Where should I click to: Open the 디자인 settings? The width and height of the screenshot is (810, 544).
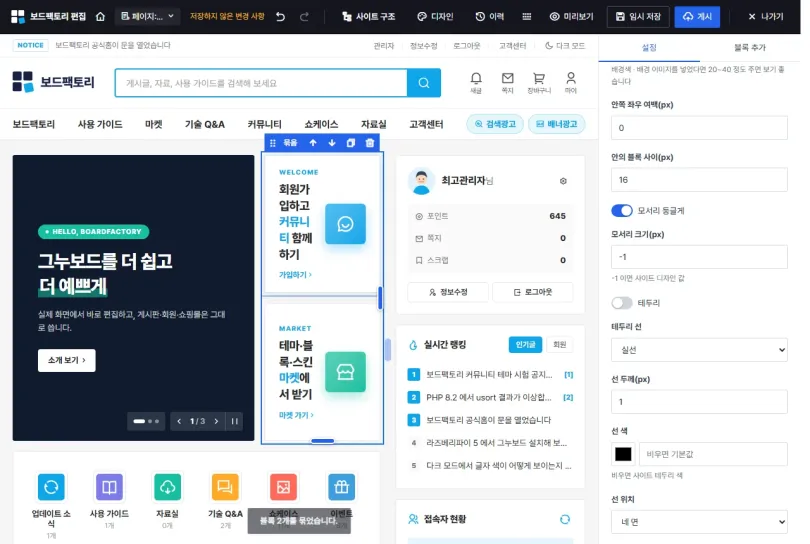(x=435, y=17)
